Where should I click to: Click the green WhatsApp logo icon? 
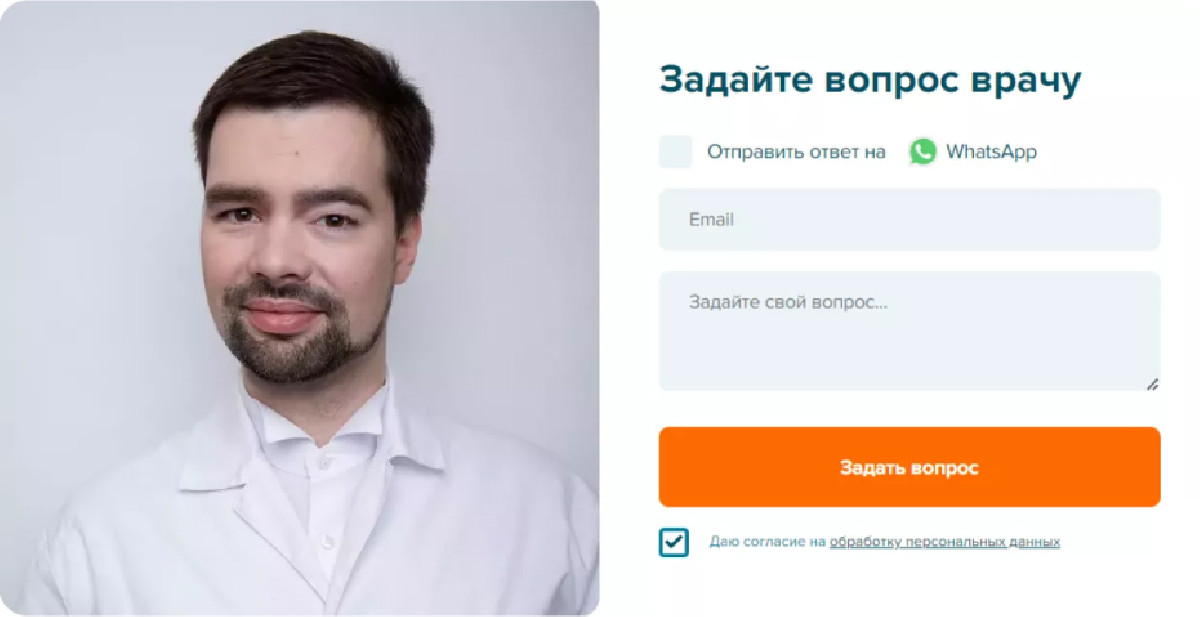(922, 152)
